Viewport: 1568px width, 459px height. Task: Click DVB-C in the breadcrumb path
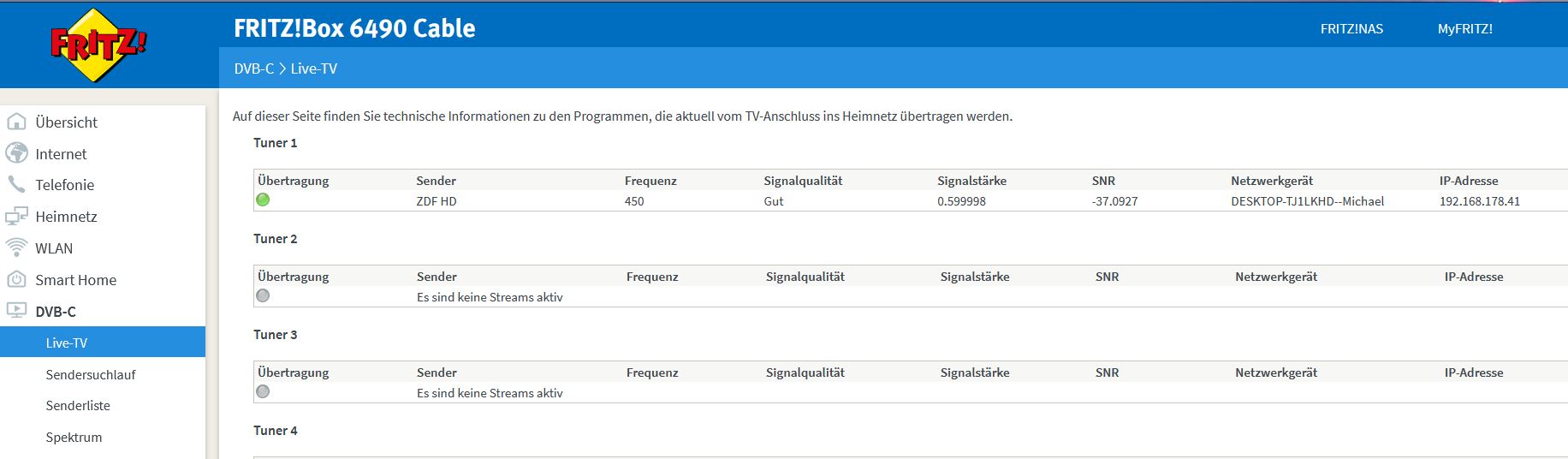pos(253,69)
